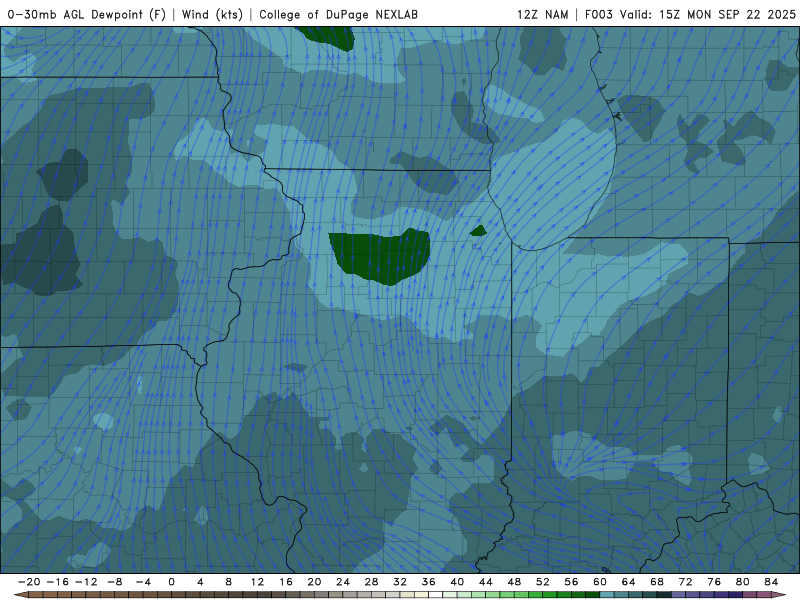Click the 52 legend value

pos(543,582)
